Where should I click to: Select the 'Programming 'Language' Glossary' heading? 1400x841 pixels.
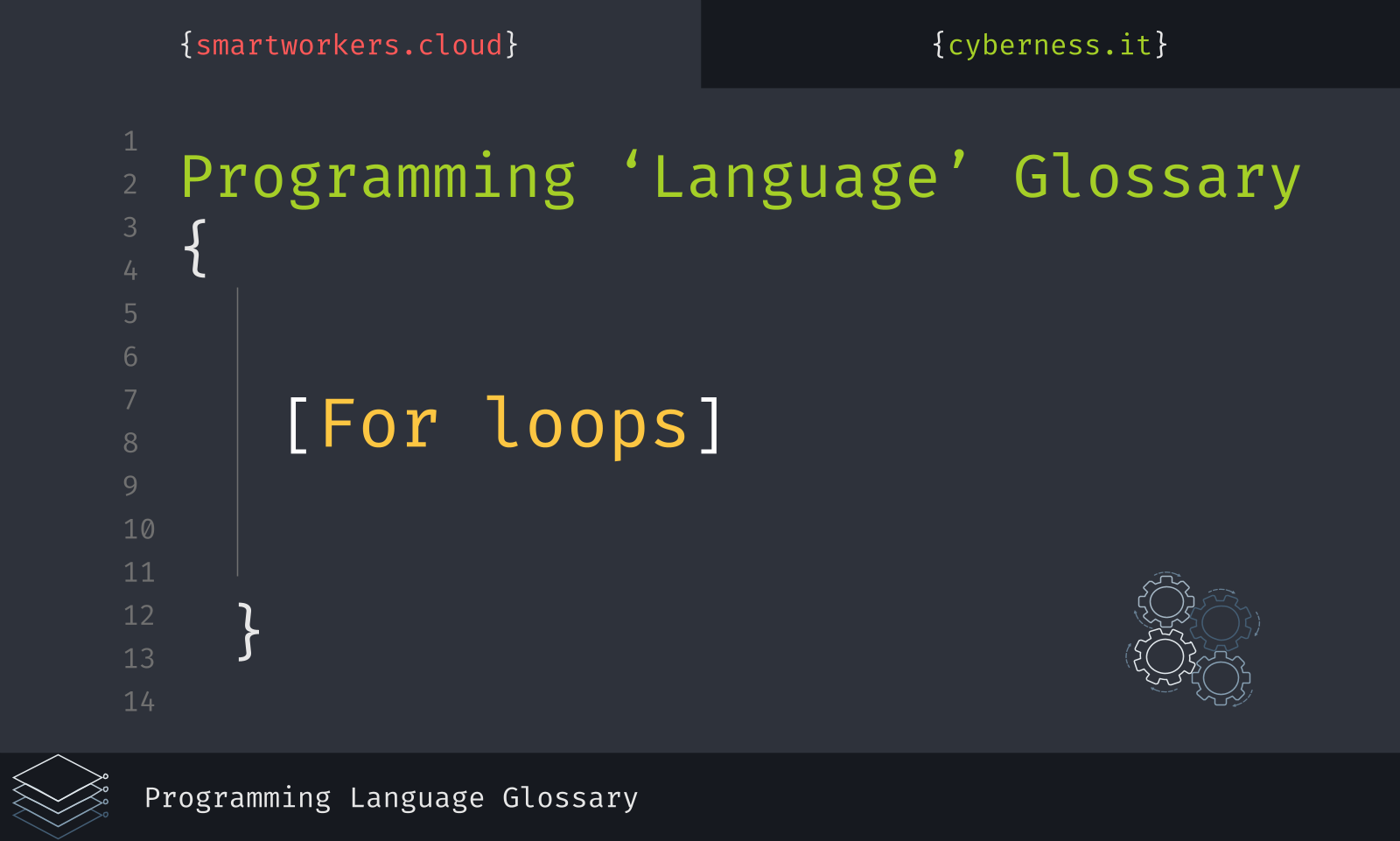pos(740,178)
